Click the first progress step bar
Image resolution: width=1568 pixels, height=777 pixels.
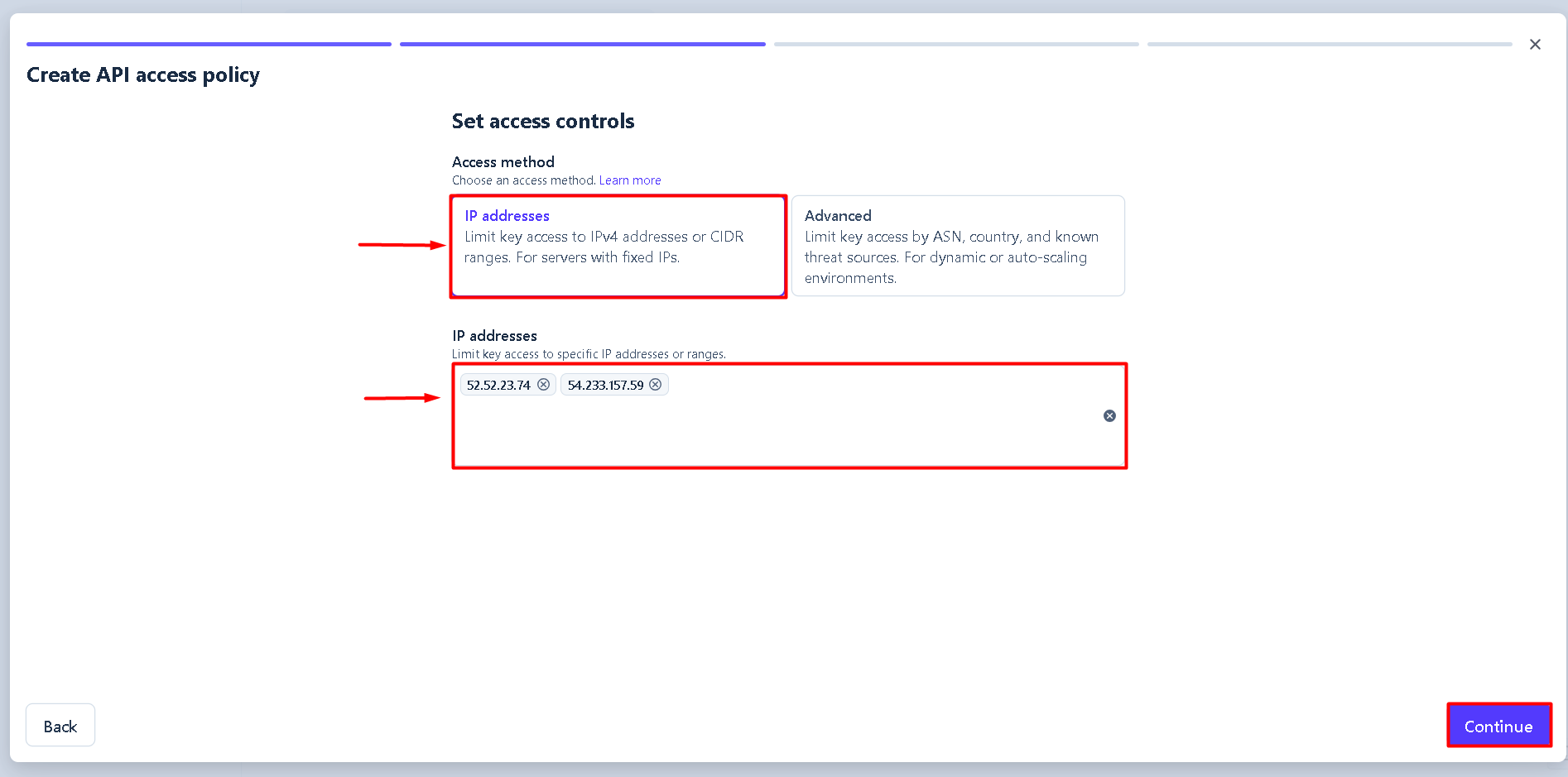(x=209, y=44)
